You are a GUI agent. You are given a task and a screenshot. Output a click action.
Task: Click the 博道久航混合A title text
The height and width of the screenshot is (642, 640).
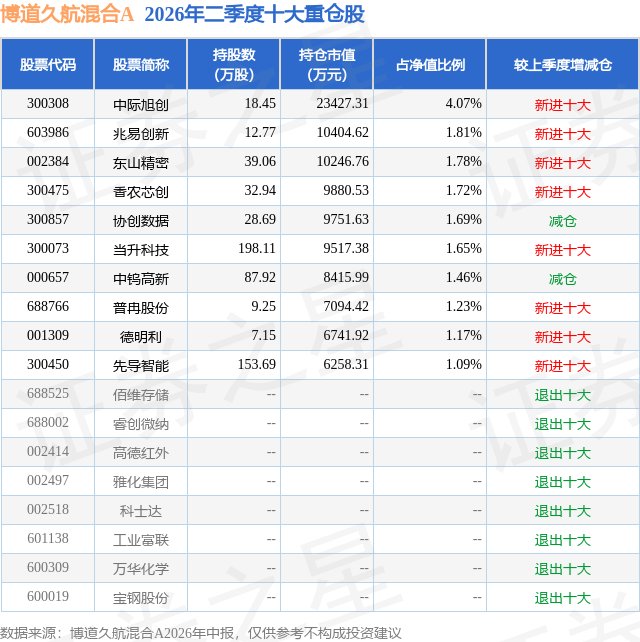click(67, 15)
